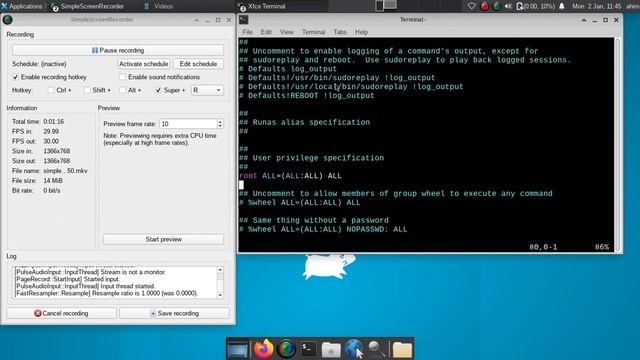Open the Terminal Tabs menu

[340, 32]
